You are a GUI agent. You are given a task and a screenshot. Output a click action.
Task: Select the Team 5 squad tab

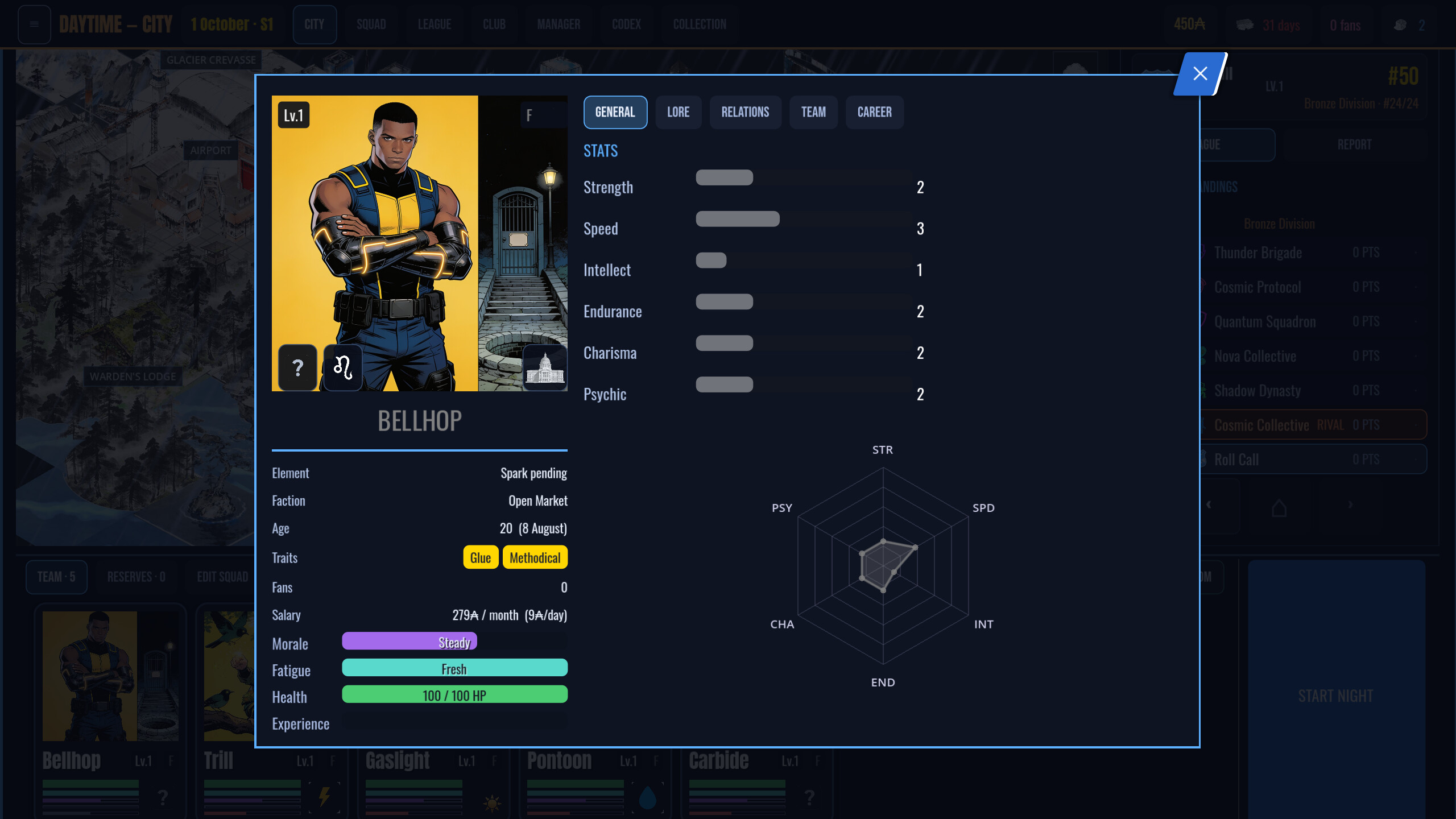pyautogui.click(x=56, y=577)
